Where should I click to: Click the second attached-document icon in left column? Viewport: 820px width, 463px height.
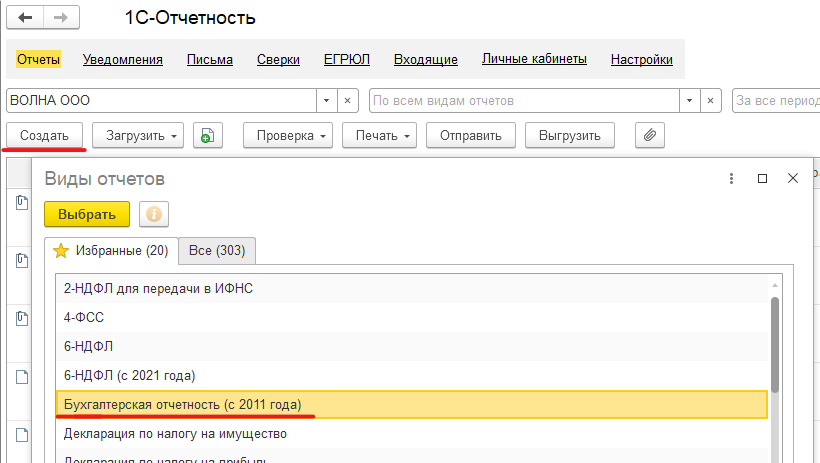21,261
